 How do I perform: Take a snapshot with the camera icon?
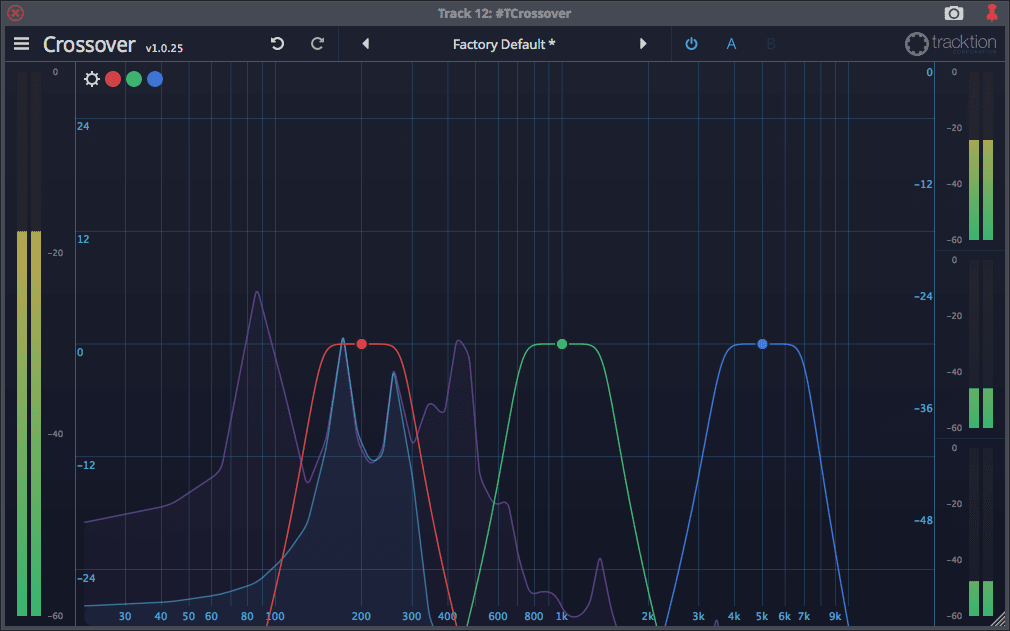click(x=954, y=13)
